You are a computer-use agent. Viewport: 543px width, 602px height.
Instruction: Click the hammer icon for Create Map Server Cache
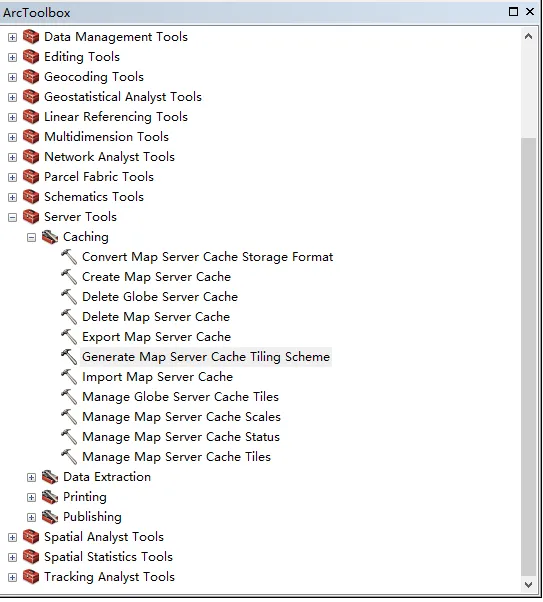[69, 277]
